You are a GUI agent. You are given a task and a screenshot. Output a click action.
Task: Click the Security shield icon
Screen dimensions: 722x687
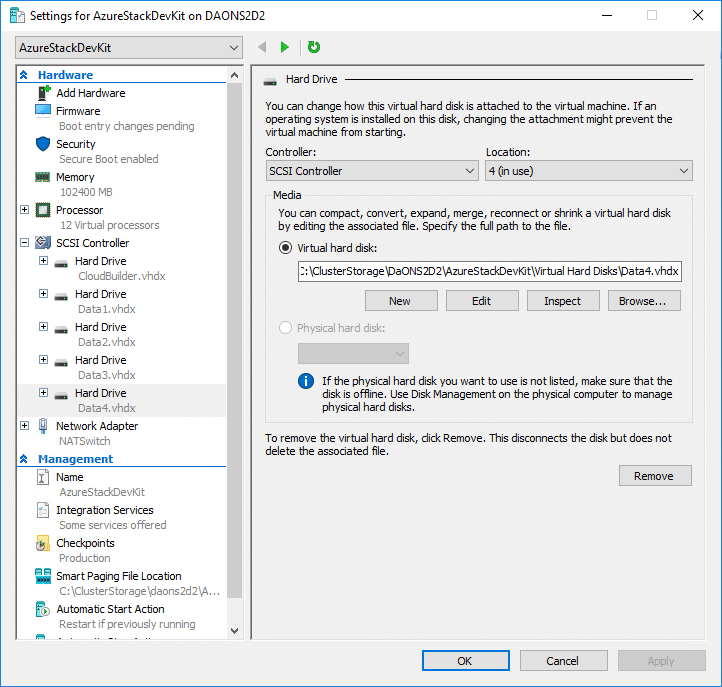tap(43, 144)
